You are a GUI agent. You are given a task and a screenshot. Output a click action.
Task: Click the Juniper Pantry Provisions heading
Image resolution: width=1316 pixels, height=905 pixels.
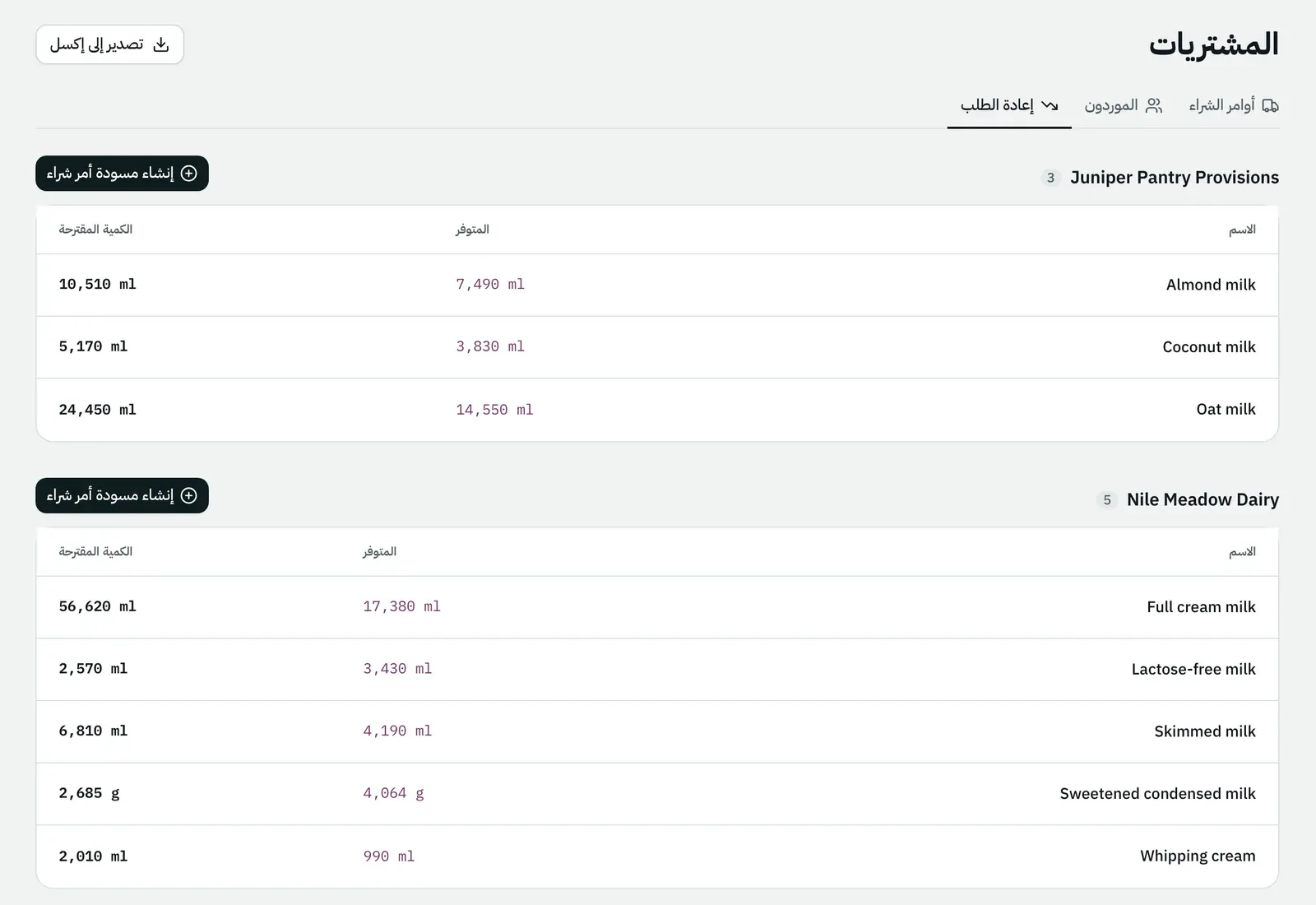[x=1175, y=178]
